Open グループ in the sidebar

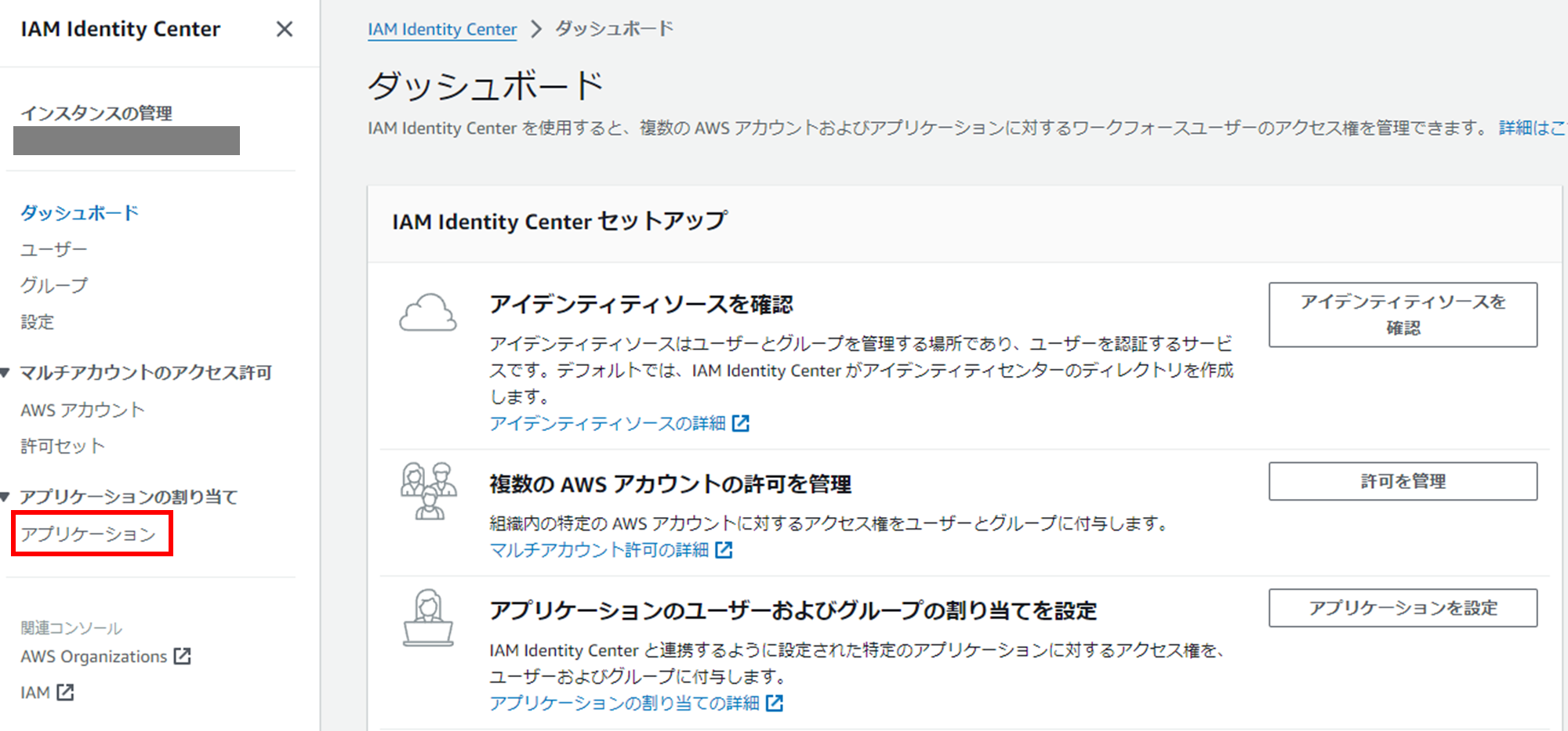(54, 285)
